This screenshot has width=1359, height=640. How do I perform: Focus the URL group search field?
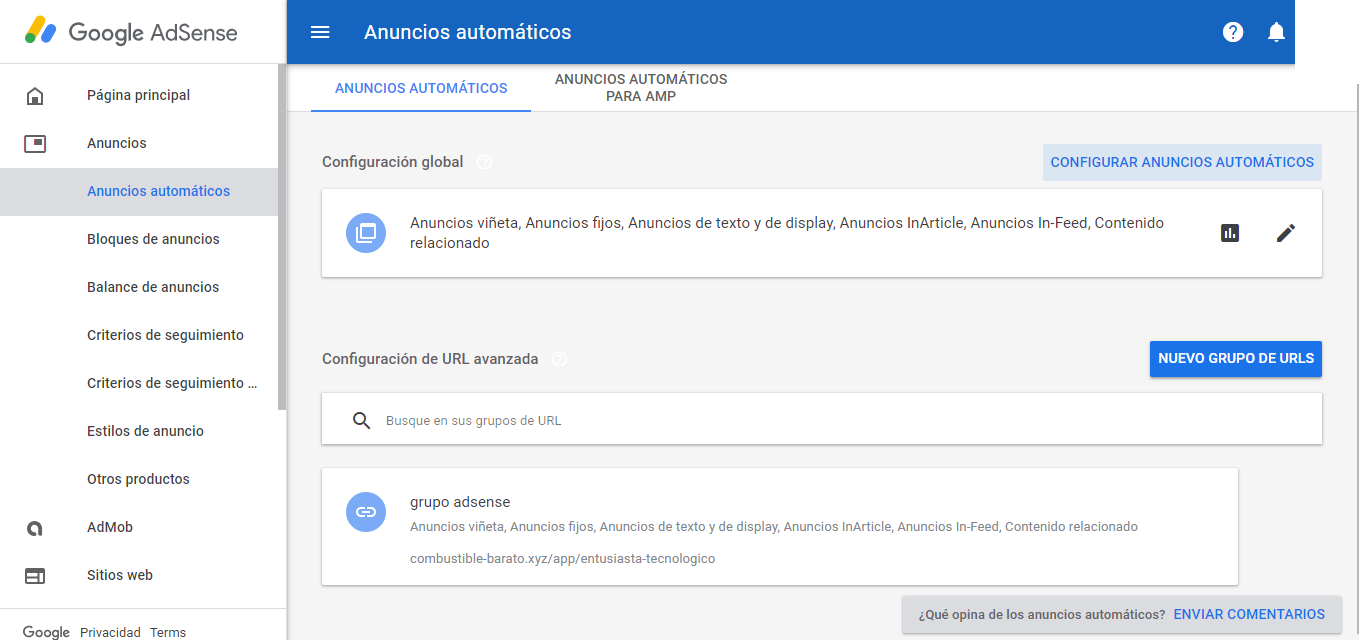pyautogui.click(x=822, y=419)
